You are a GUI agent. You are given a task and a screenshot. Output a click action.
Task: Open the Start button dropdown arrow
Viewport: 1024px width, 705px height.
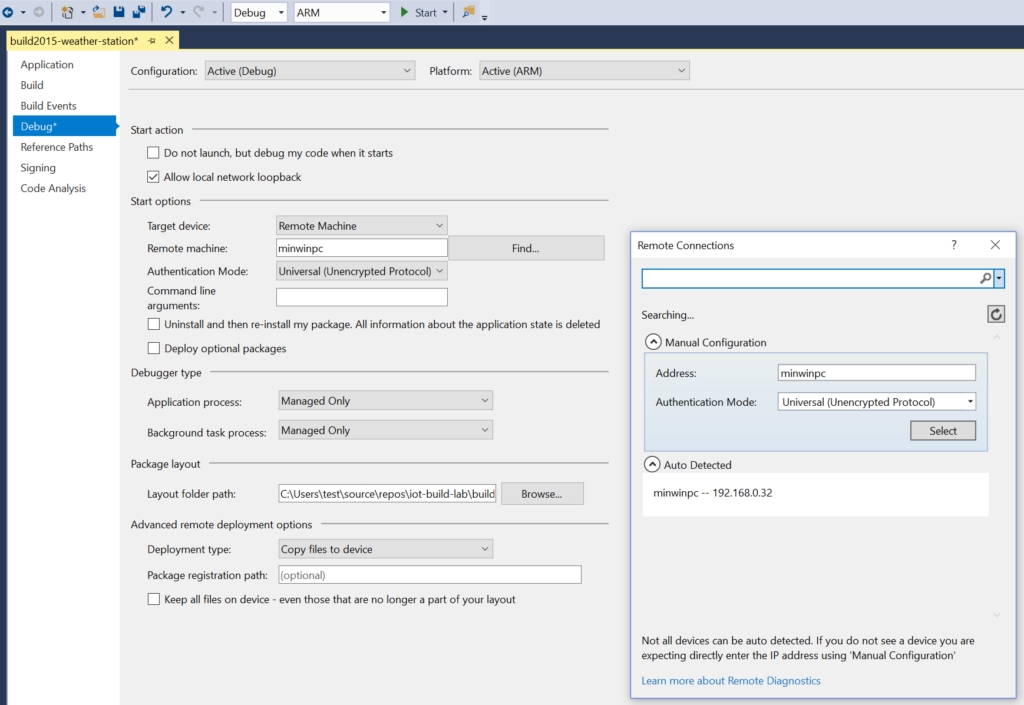445,12
